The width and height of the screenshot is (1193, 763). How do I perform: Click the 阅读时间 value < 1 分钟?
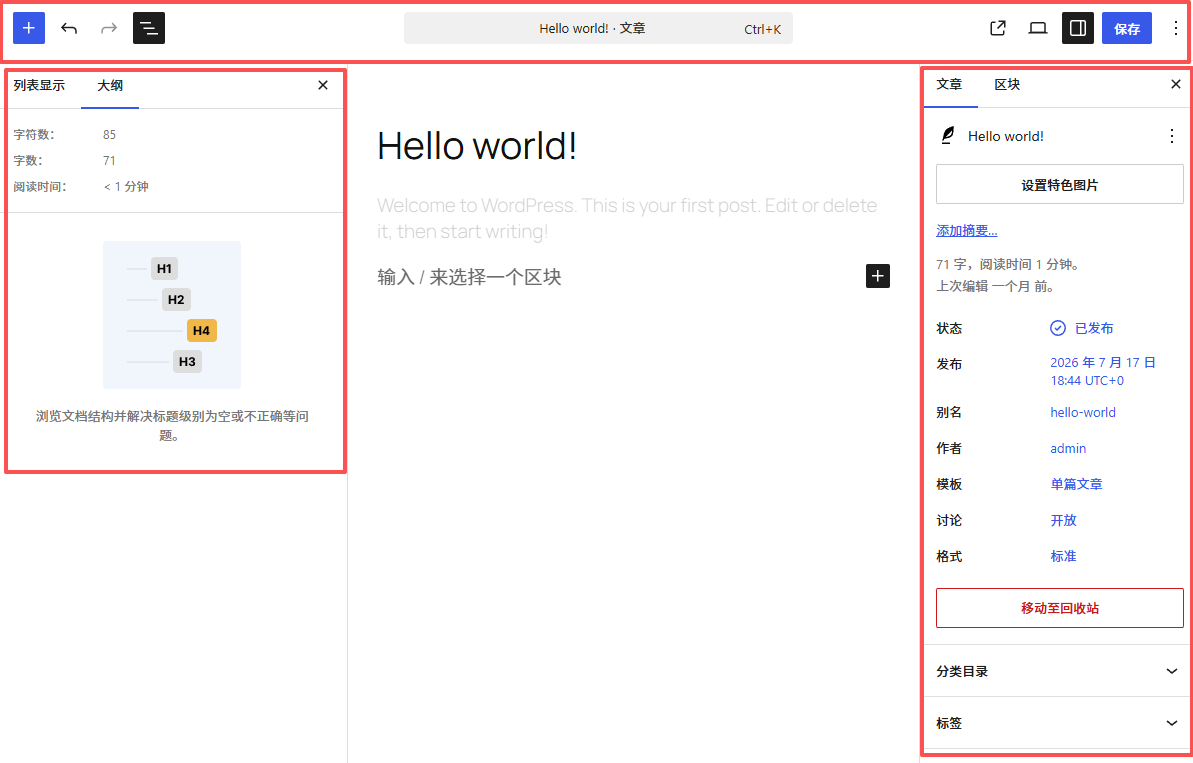[126, 186]
